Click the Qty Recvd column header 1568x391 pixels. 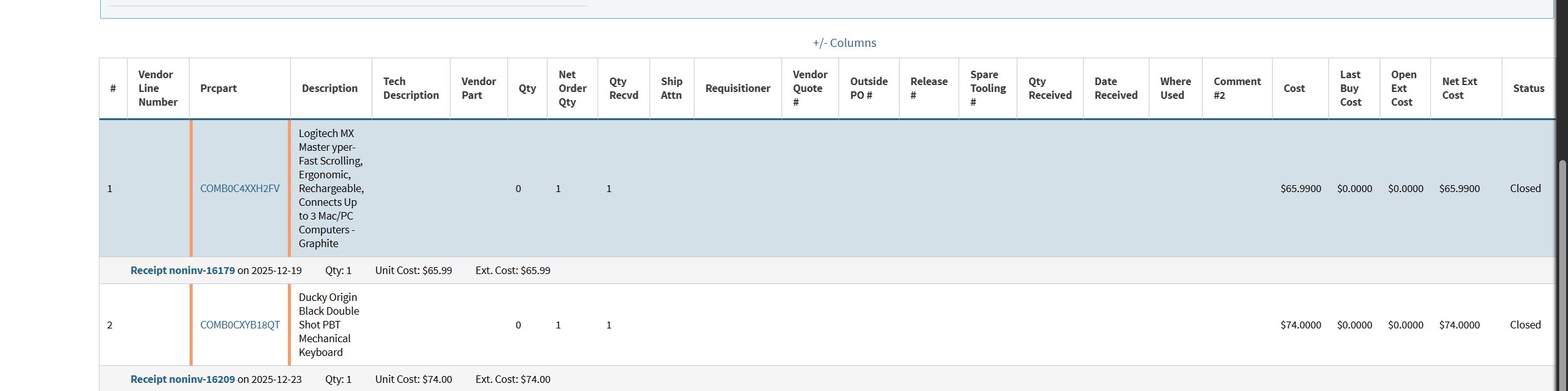coord(623,88)
